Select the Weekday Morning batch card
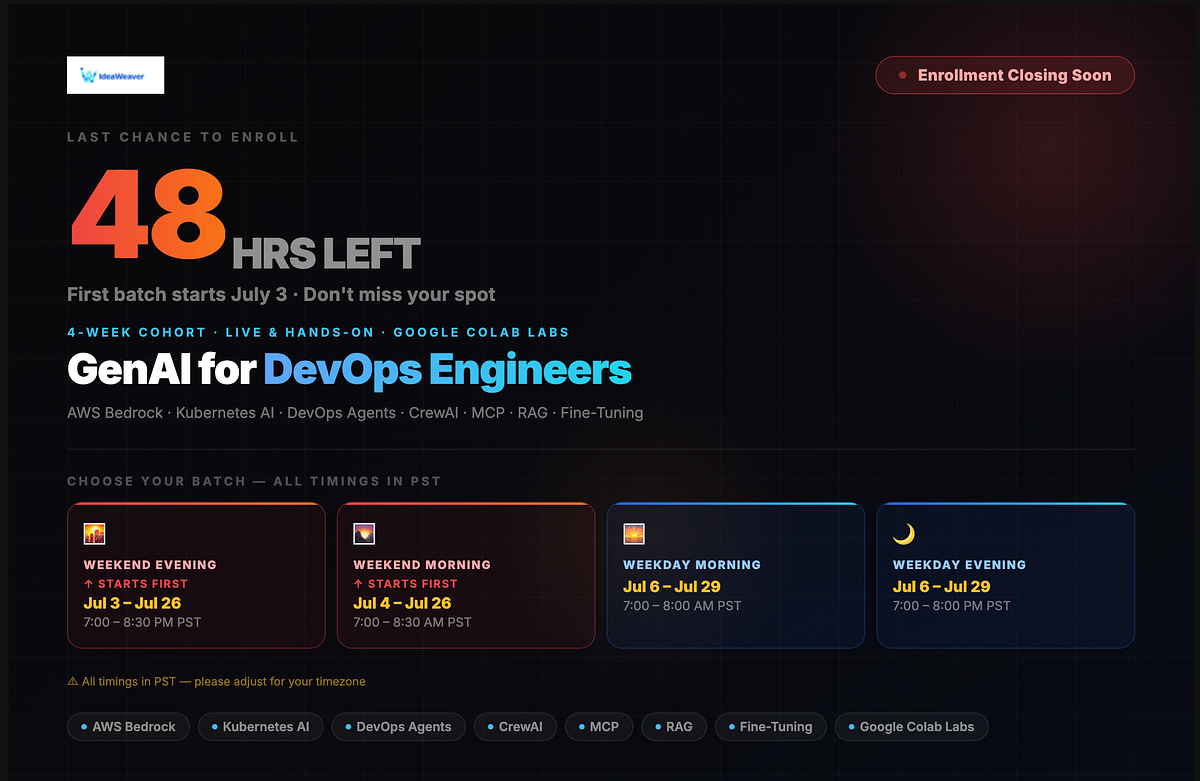This screenshot has width=1200, height=781. 736,575
